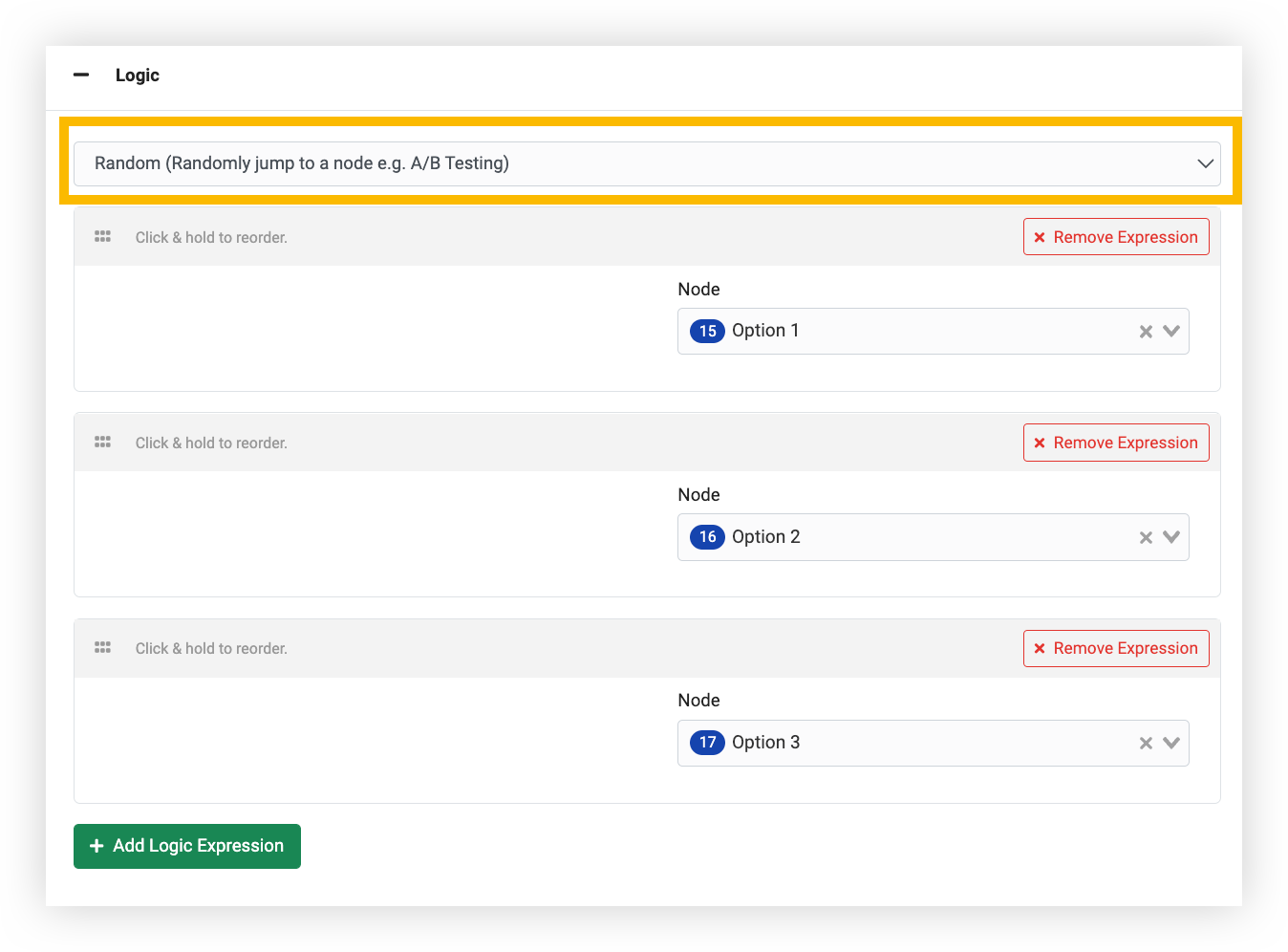Image resolution: width=1288 pixels, height=952 pixels.
Task: Click the Logic section heading
Action: click(x=138, y=76)
